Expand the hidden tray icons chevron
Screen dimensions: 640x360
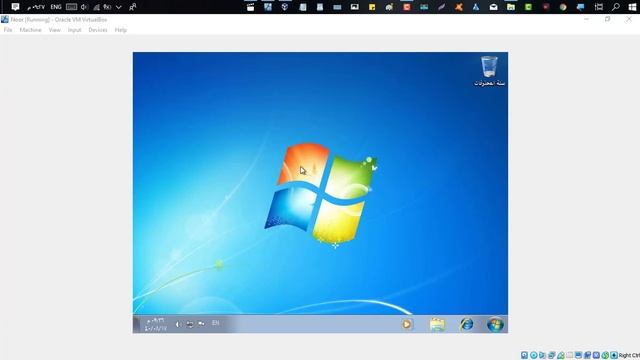pos(118,7)
